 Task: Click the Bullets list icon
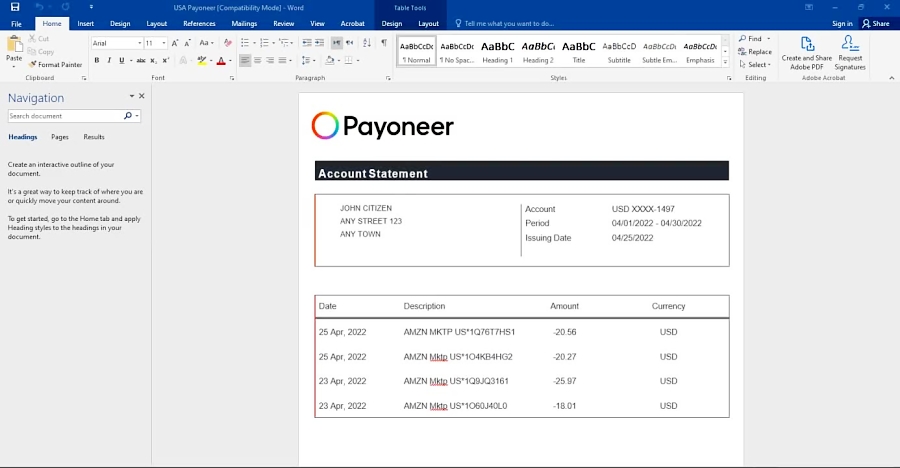click(x=245, y=43)
